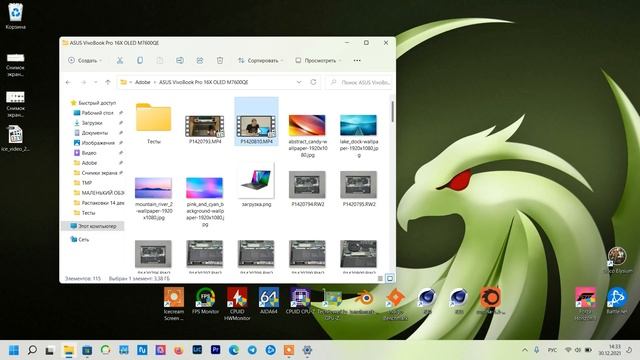This screenshot has height=360, width=640.
Task: Open the ice_video file on desktop
Action: (15, 139)
